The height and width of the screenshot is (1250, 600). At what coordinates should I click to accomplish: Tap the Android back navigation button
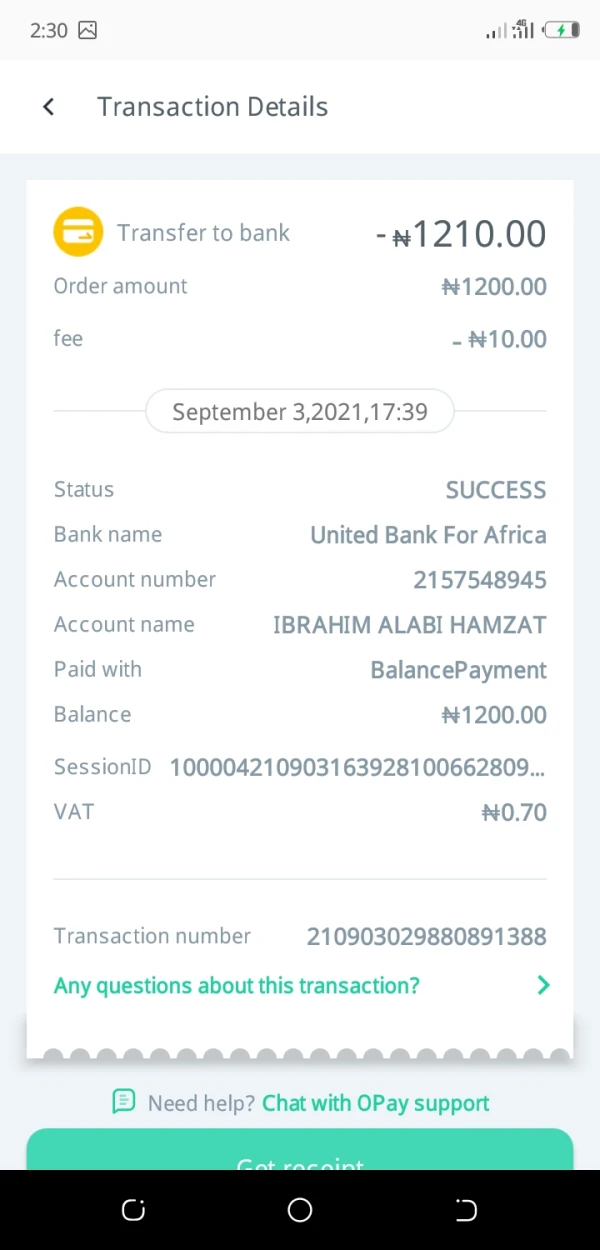[x=466, y=1211]
